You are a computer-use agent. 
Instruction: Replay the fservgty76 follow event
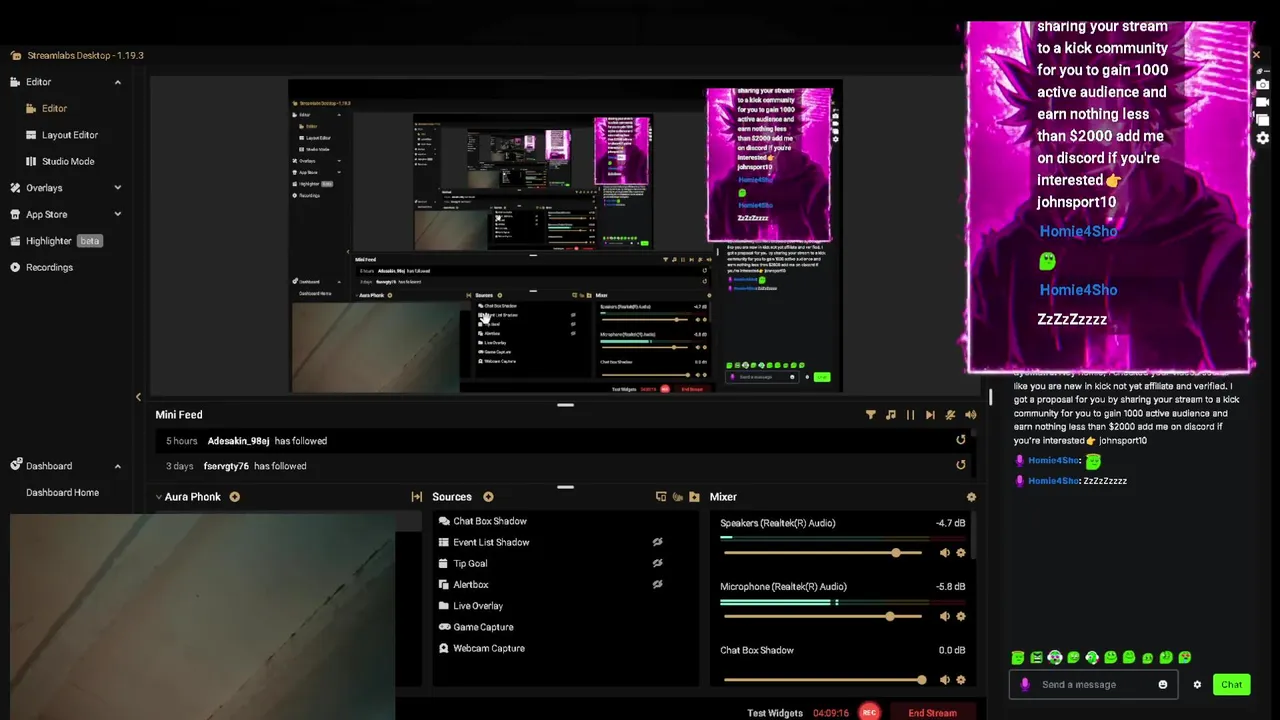click(x=961, y=465)
